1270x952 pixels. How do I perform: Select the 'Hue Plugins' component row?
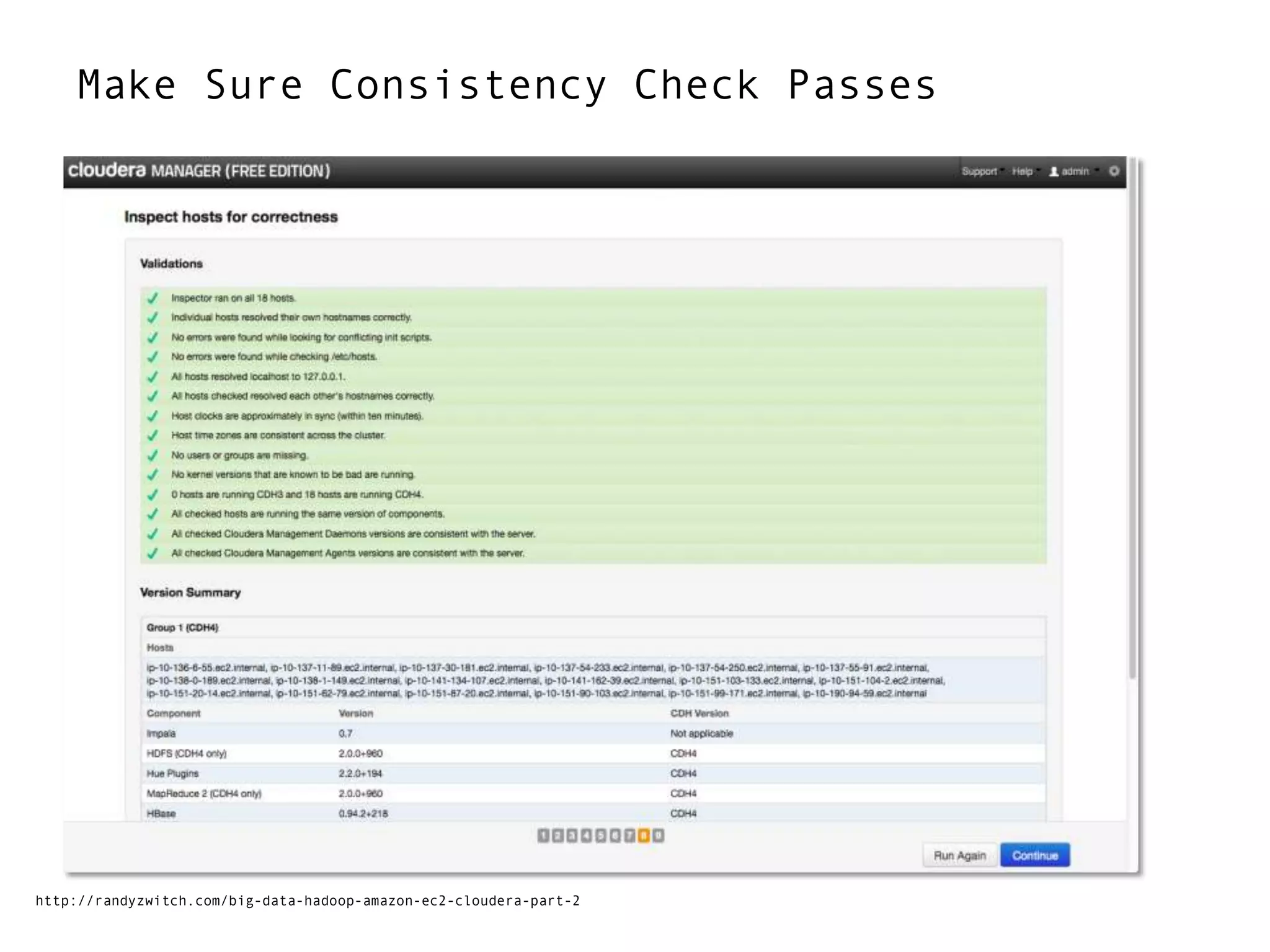pyautogui.click(x=593, y=773)
